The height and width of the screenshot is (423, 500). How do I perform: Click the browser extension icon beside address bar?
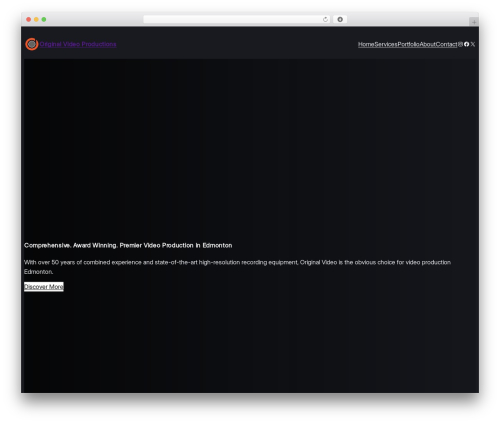click(340, 19)
